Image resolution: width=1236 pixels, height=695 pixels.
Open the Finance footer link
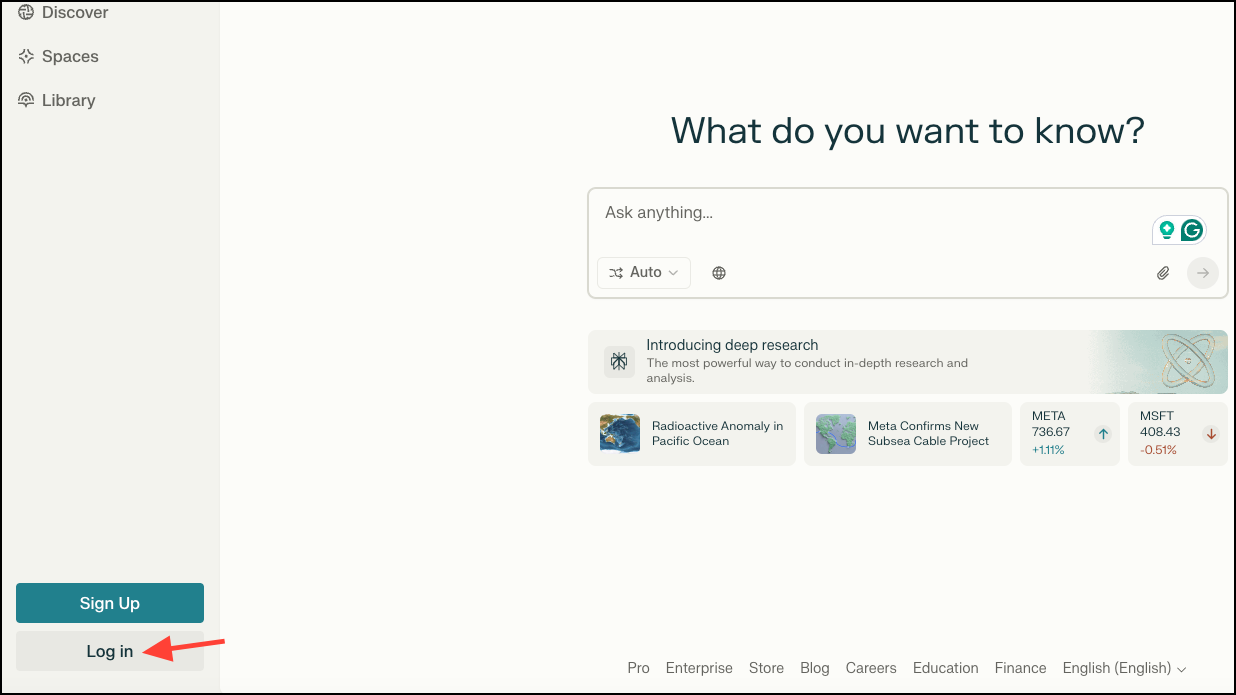tap(1020, 668)
